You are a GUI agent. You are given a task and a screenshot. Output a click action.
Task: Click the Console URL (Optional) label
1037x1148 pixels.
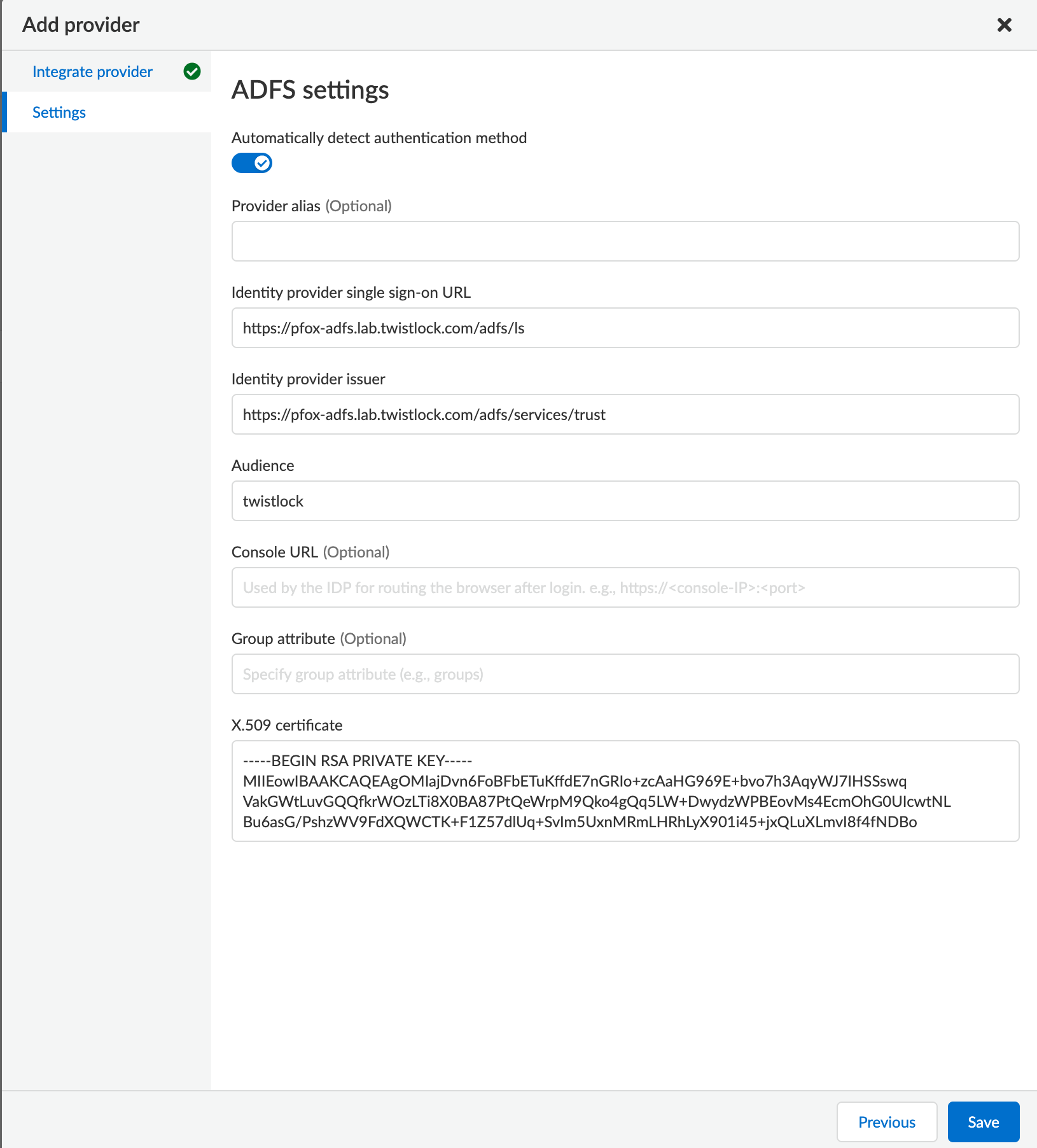coord(310,552)
